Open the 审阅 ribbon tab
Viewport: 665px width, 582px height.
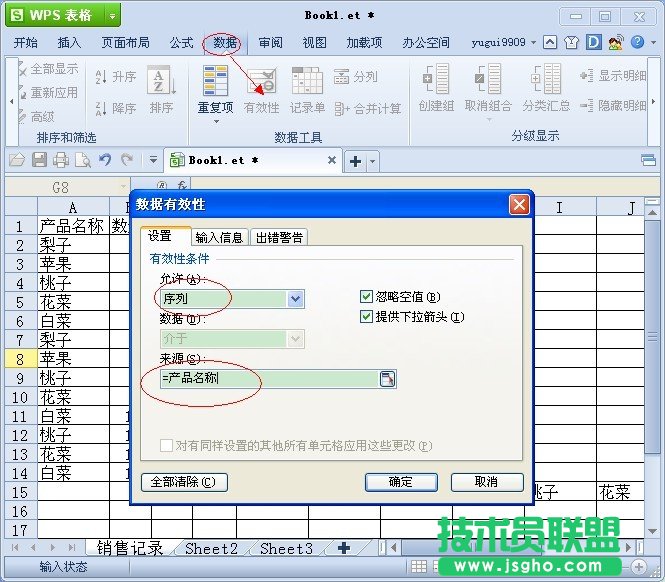click(270, 42)
